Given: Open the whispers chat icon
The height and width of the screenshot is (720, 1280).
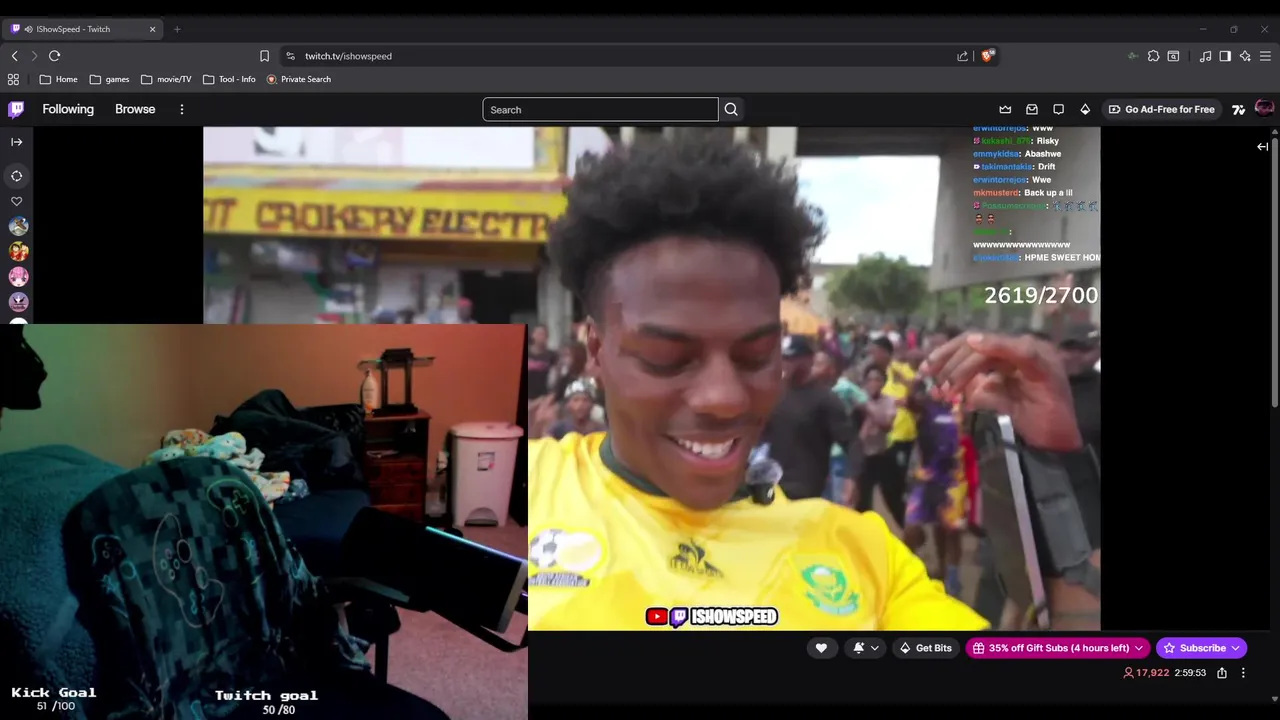Looking at the screenshot, I should point(1058,110).
